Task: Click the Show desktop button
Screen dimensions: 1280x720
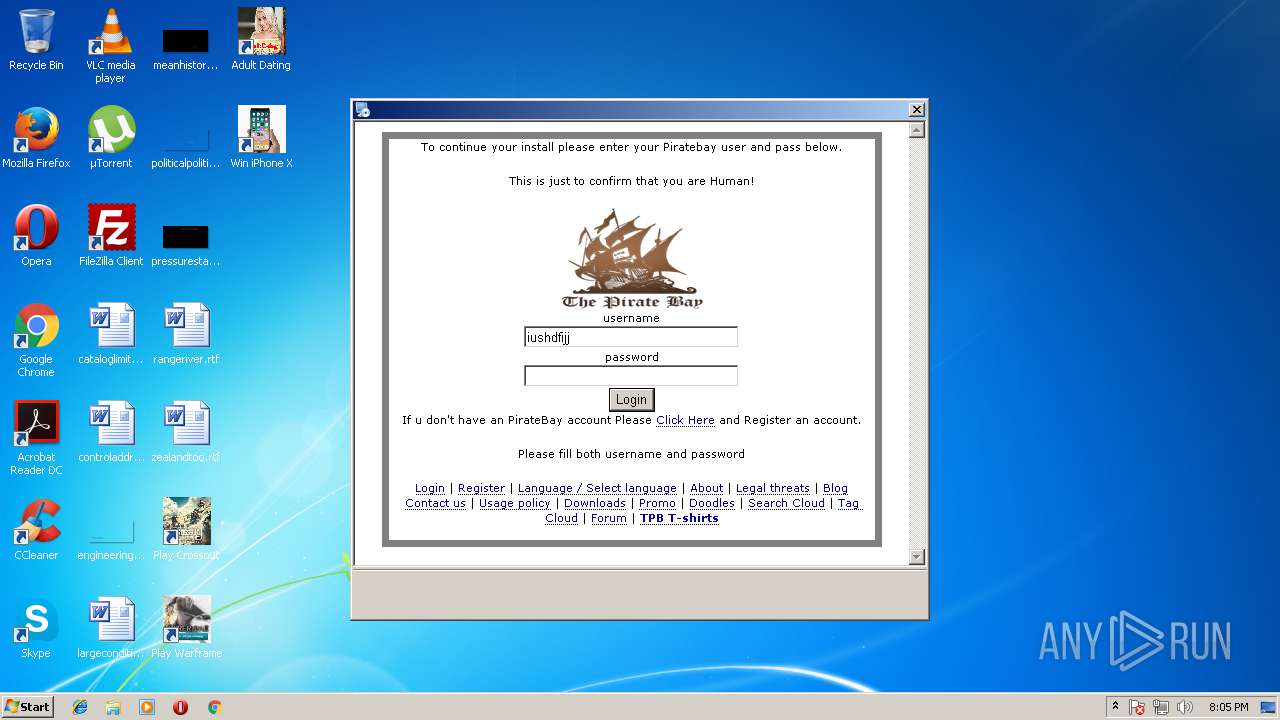Action: 1268,707
